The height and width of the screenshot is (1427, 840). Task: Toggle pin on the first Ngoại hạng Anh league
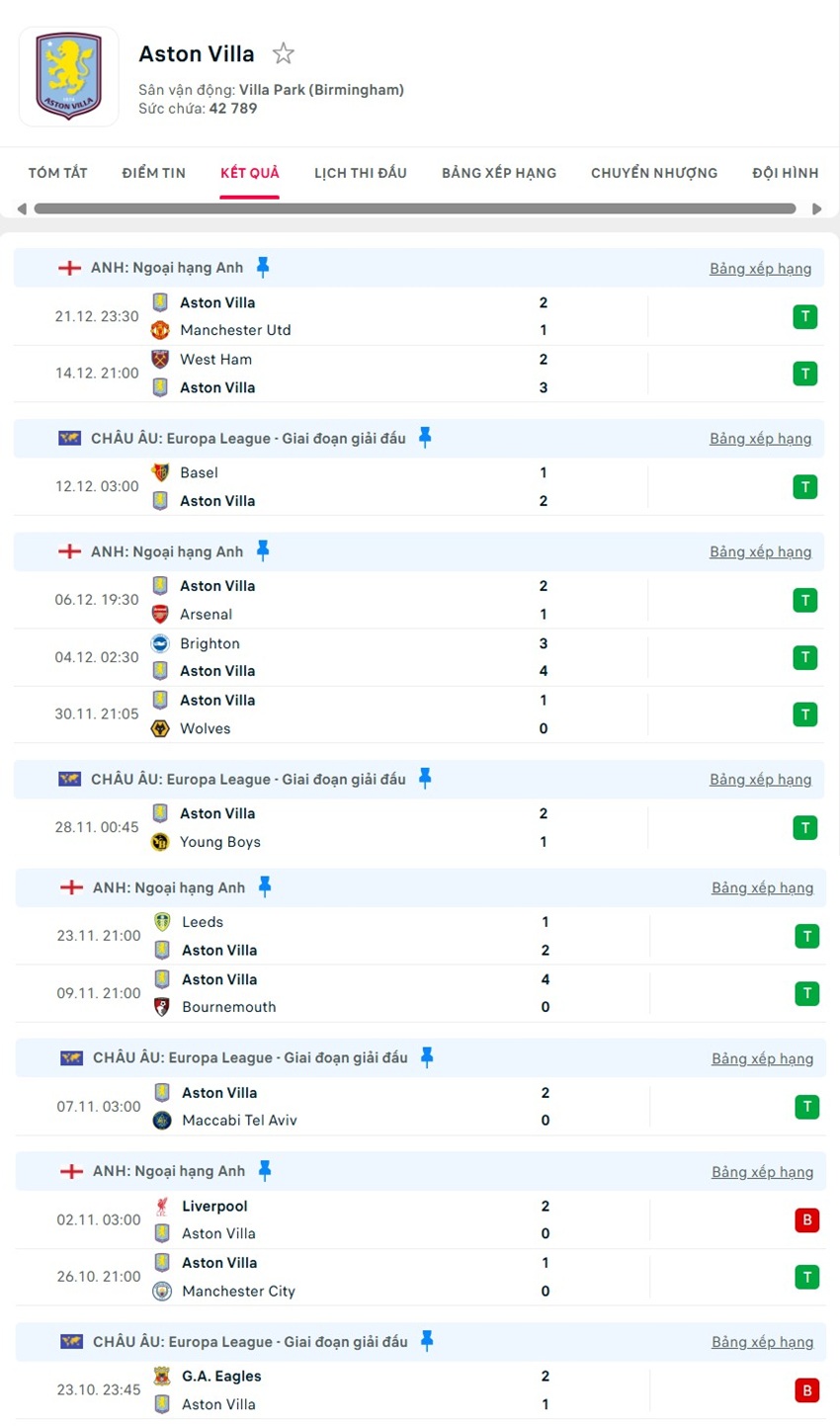click(263, 267)
